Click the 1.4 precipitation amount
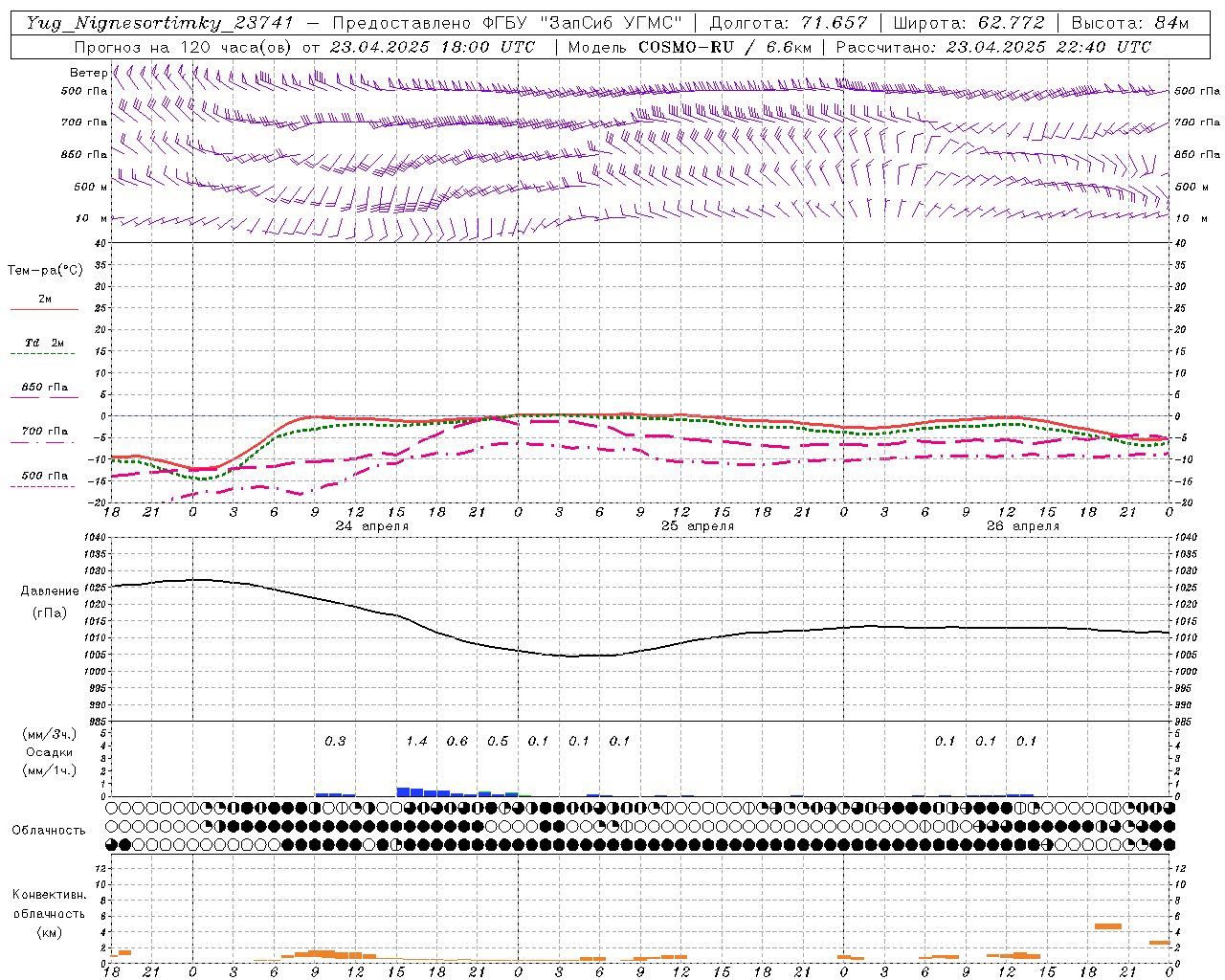1225x980 pixels. (416, 741)
